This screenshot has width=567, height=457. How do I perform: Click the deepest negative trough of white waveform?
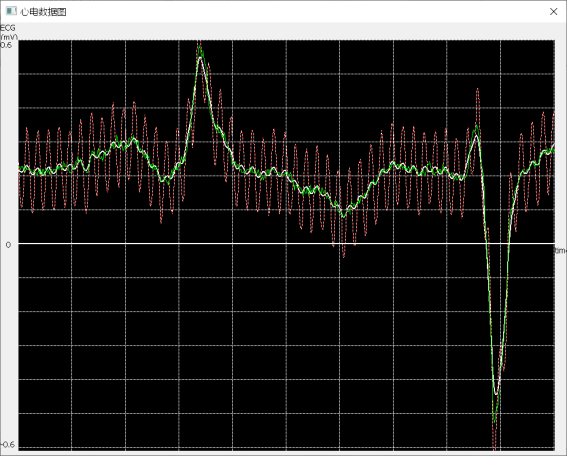(x=496, y=393)
